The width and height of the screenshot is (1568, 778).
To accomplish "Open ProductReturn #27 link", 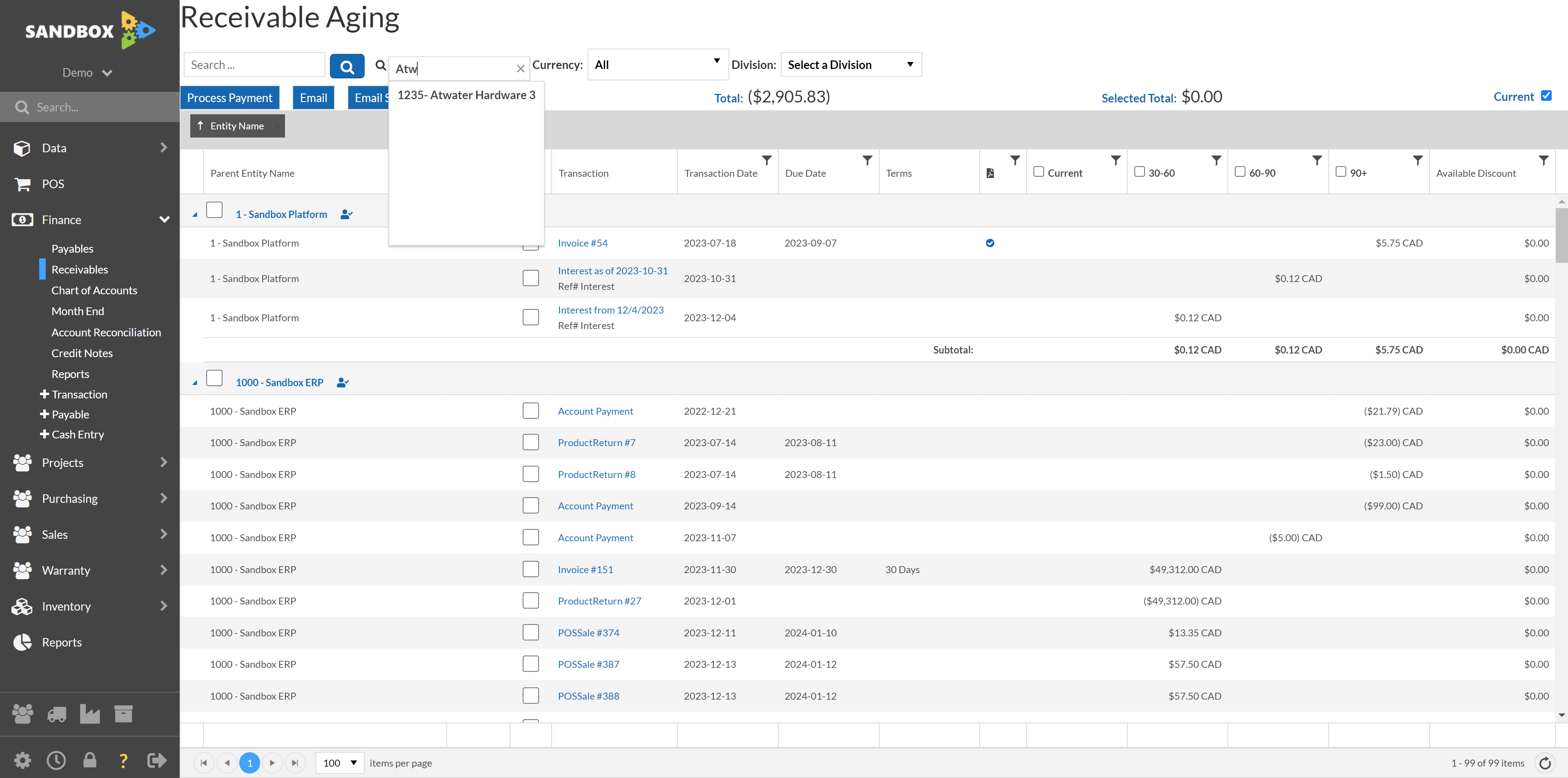I will [599, 601].
